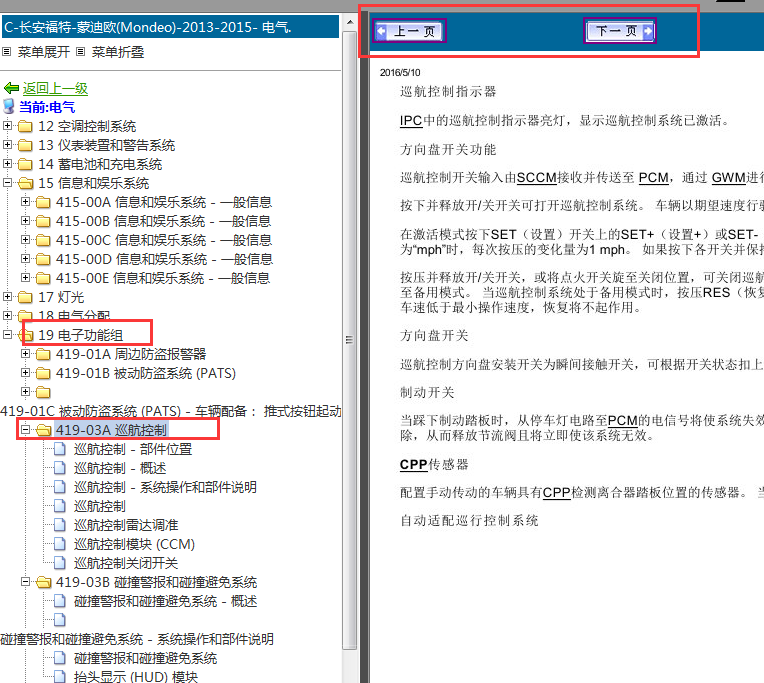Click page icon of 巡航控制 - 部件位置
This screenshot has height=683, width=764.
pyautogui.click(x=59, y=449)
